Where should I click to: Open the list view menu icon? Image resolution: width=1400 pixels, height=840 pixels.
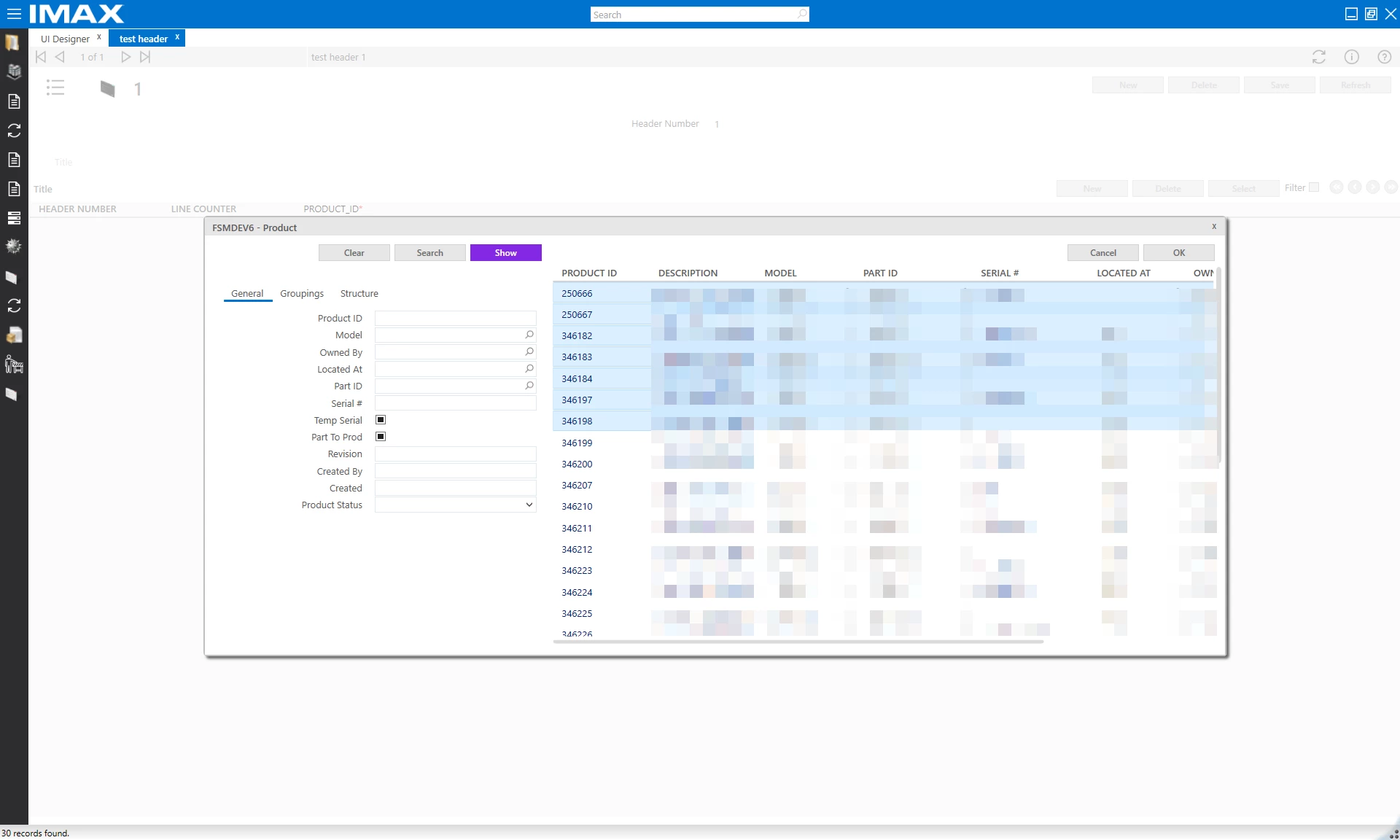pyautogui.click(x=55, y=88)
